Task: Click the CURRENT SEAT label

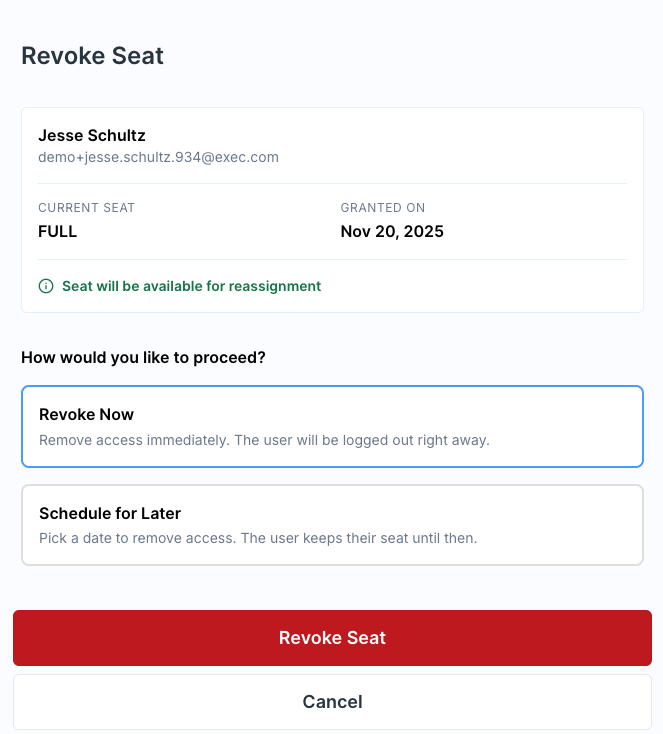Action: [86, 208]
